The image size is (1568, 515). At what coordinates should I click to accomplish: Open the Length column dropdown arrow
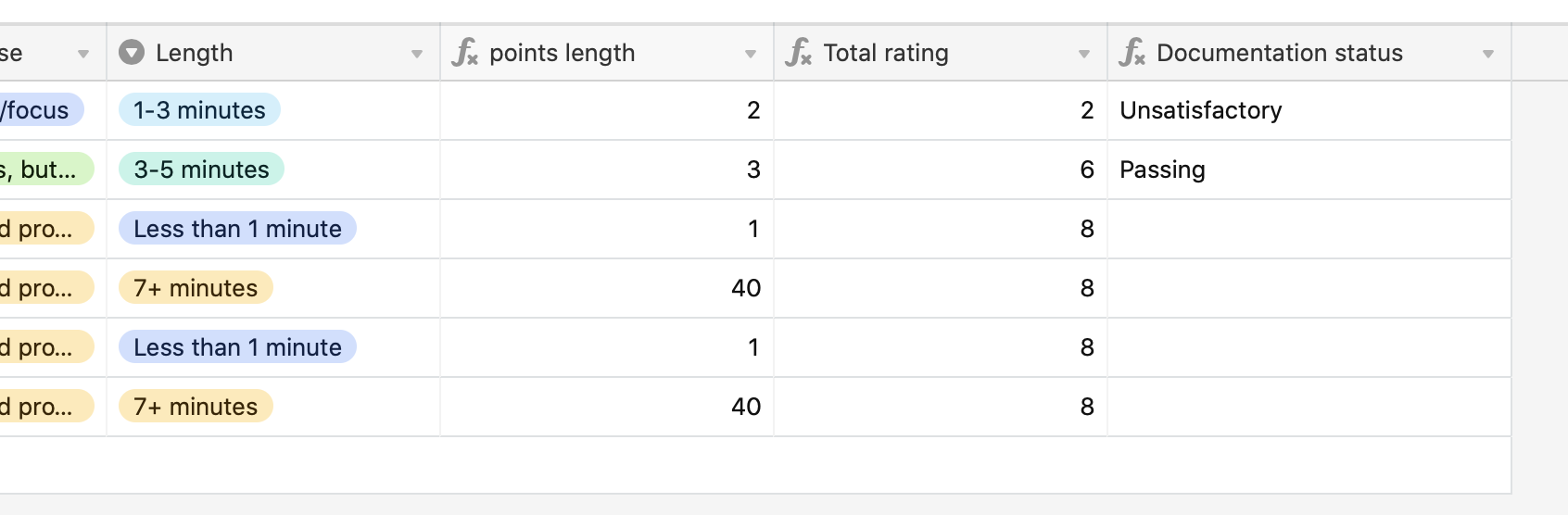pos(417,54)
